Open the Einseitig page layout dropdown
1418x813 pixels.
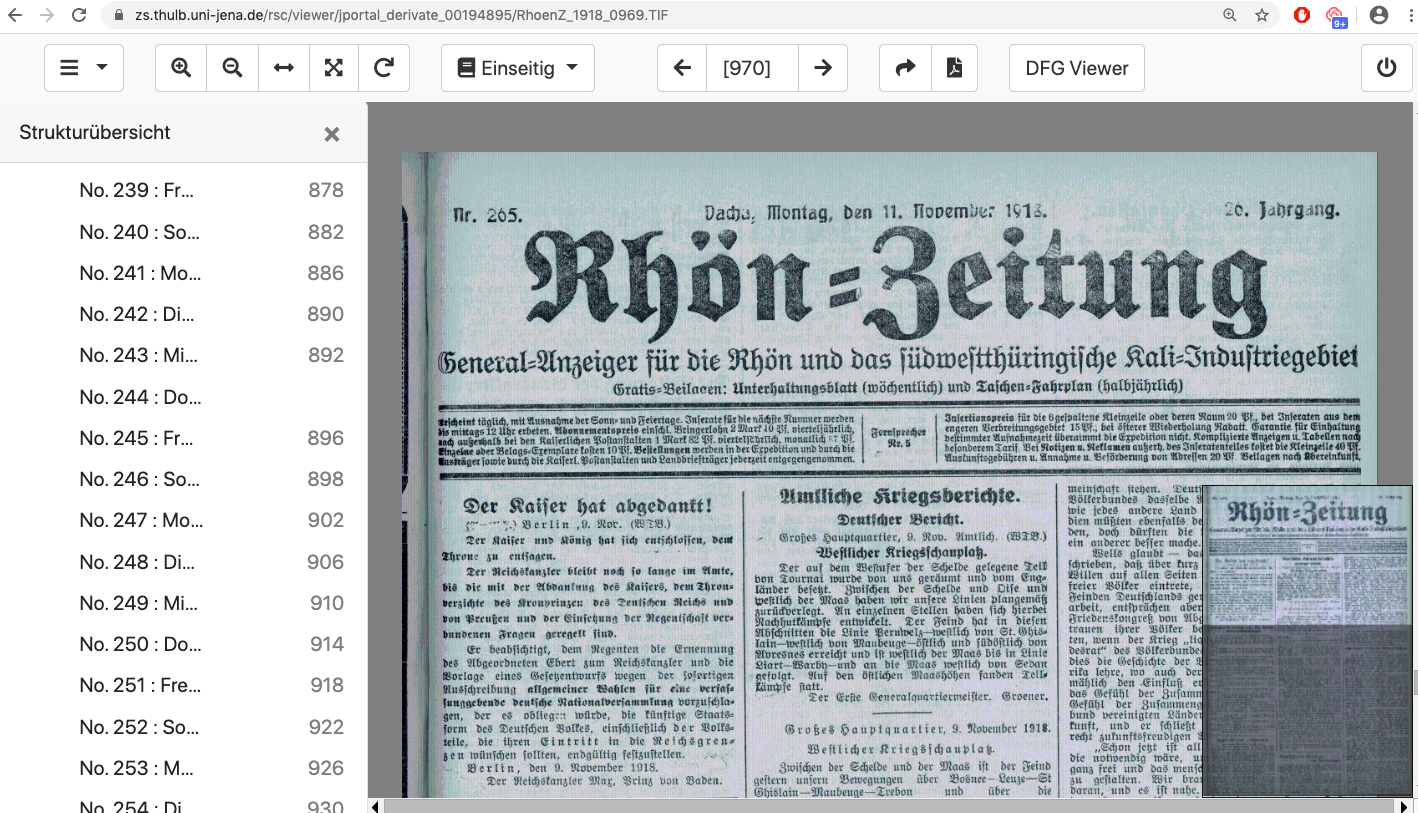point(518,68)
